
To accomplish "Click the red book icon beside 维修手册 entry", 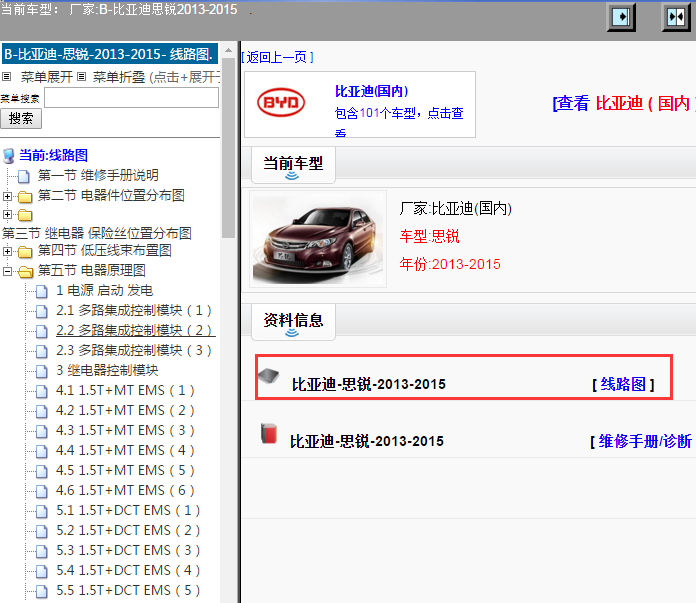I will click(268, 433).
